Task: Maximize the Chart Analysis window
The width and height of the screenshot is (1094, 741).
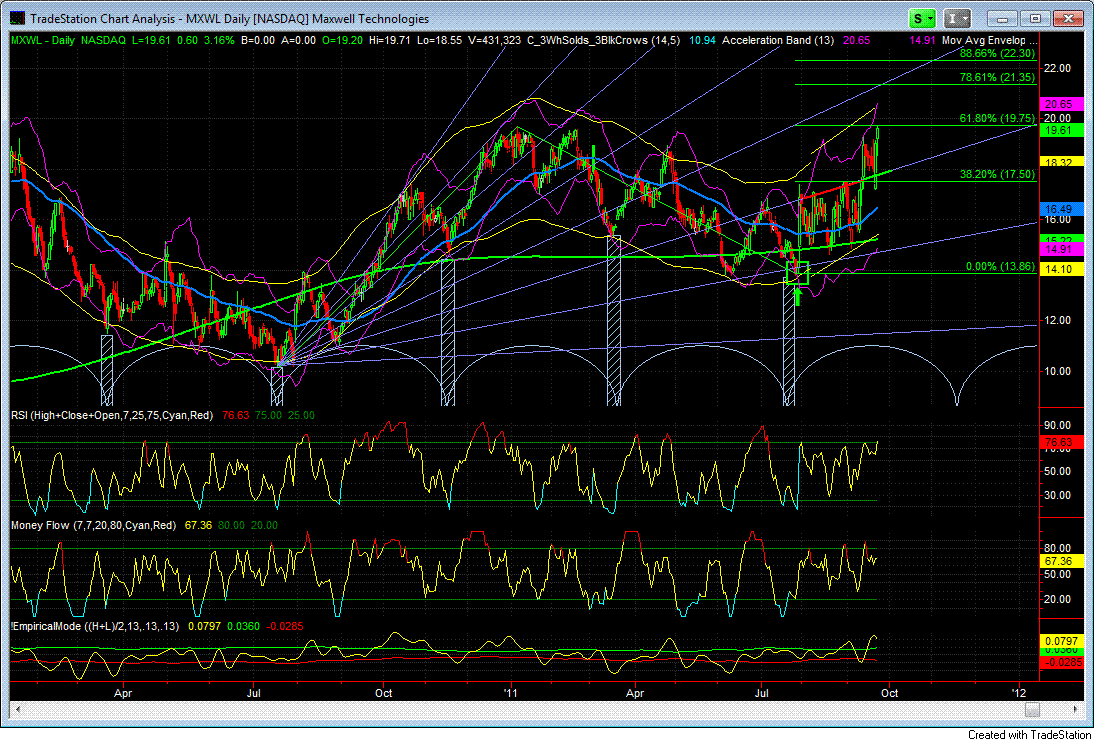Action: tap(1036, 19)
